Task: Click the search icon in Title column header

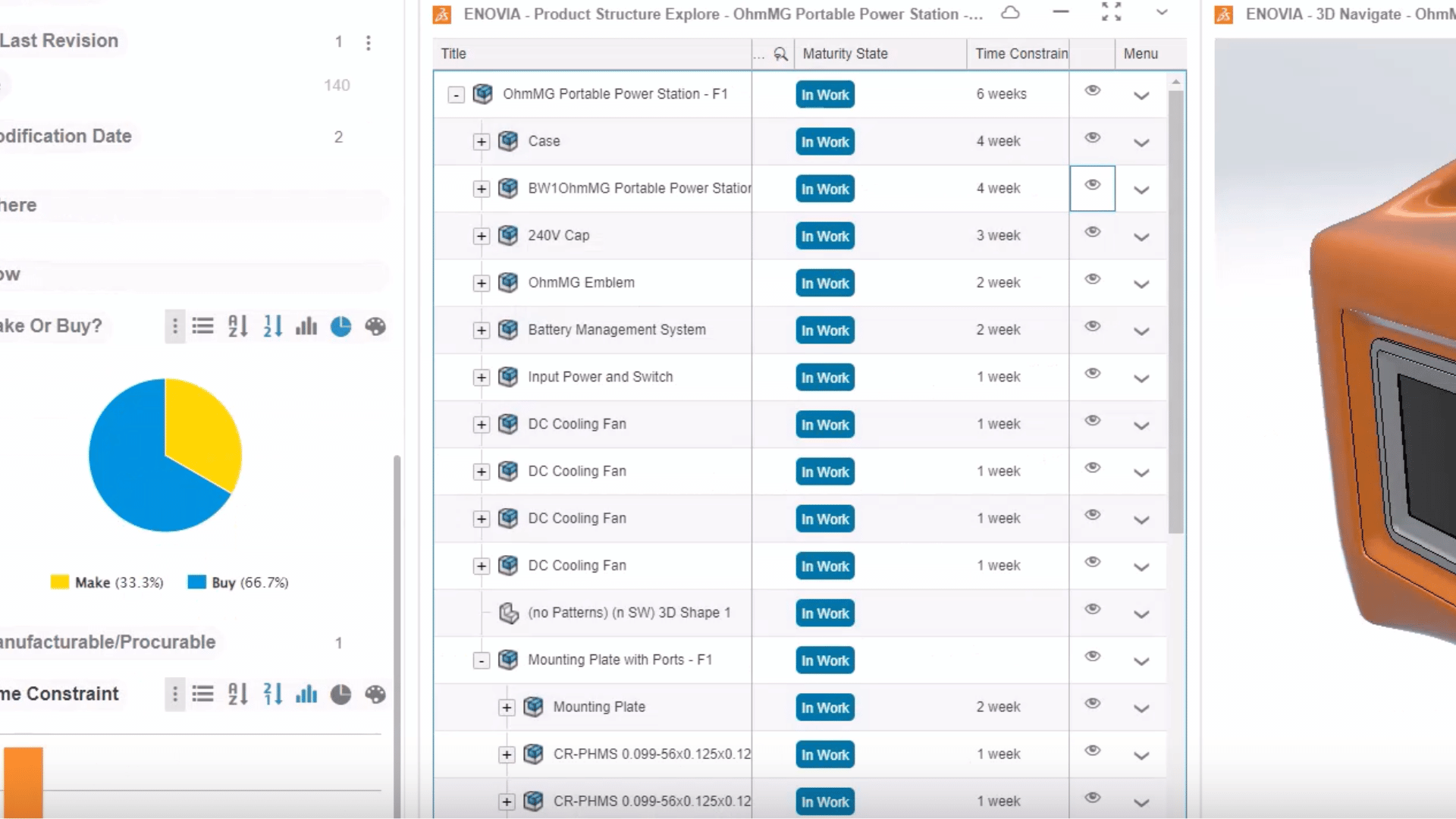Action: click(780, 54)
